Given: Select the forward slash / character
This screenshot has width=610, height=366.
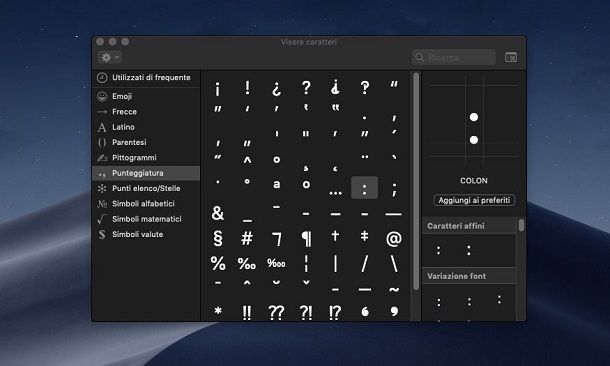Looking at the screenshot, I should [365, 263].
